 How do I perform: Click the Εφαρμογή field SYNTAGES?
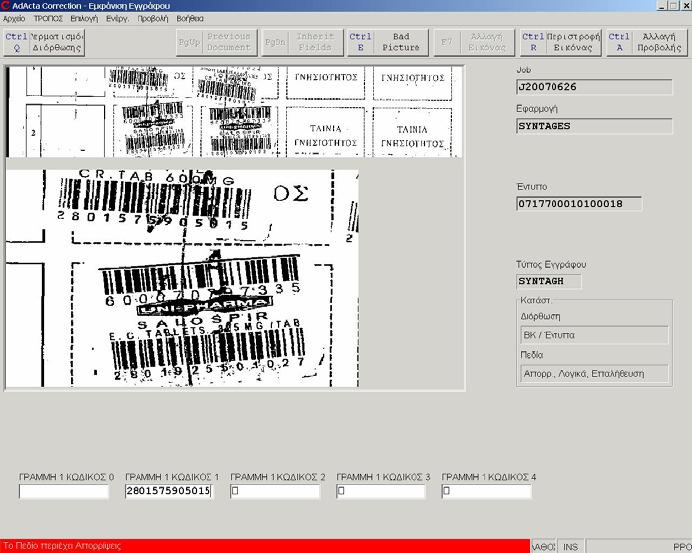point(594,126)
